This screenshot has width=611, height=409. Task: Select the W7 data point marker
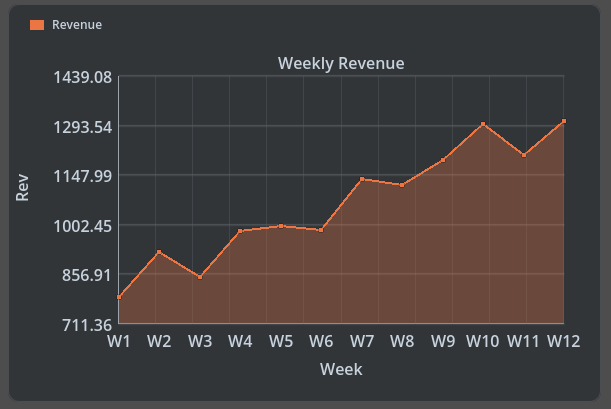(x=362, y=179)
